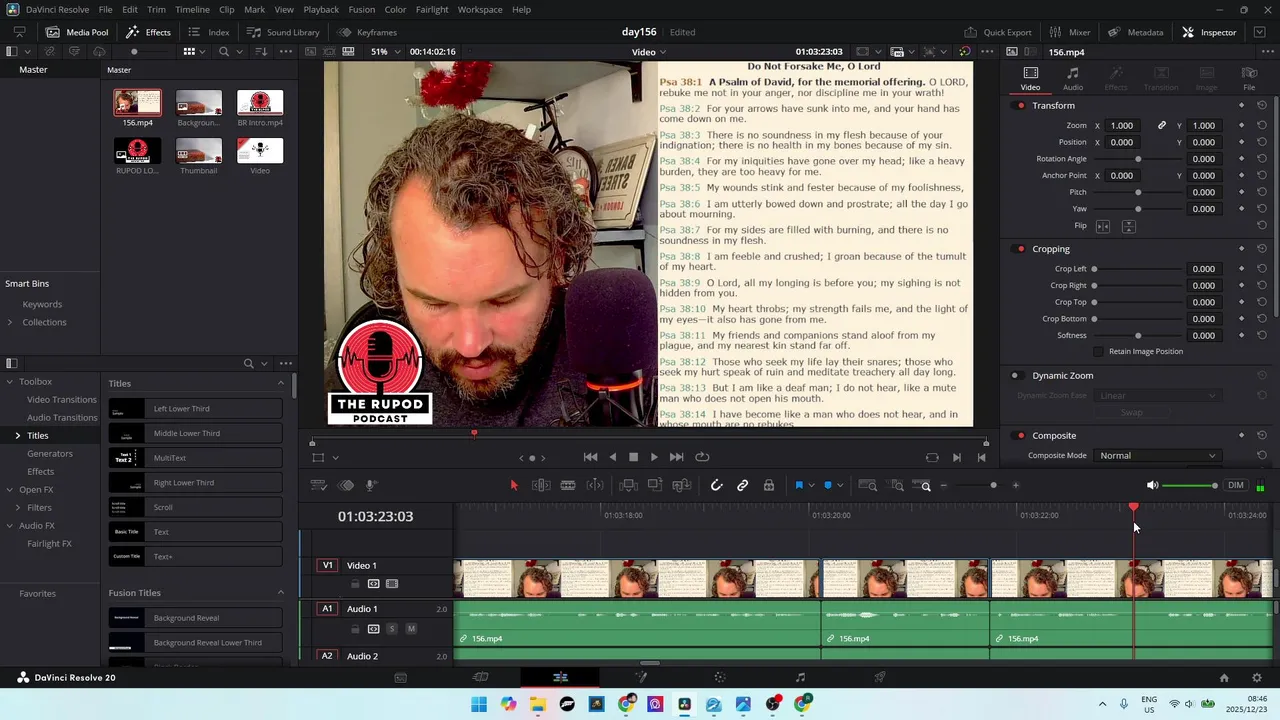Solo Audio 1 track with S button

(x=392, y=629)
